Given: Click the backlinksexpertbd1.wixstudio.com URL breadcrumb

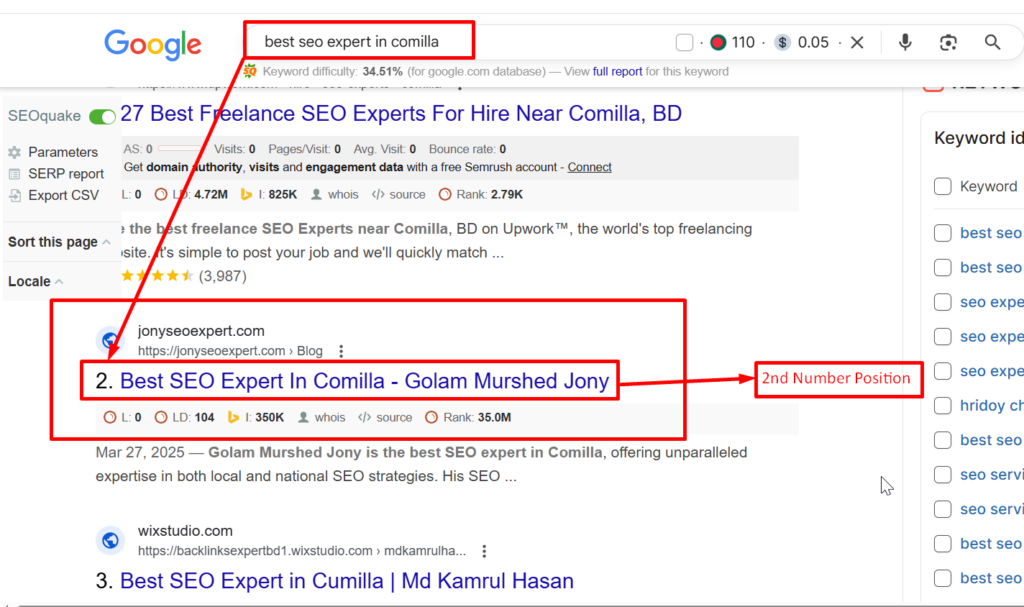Looking at the screenshot, I should pyautogui.click(x=302, y=551).
